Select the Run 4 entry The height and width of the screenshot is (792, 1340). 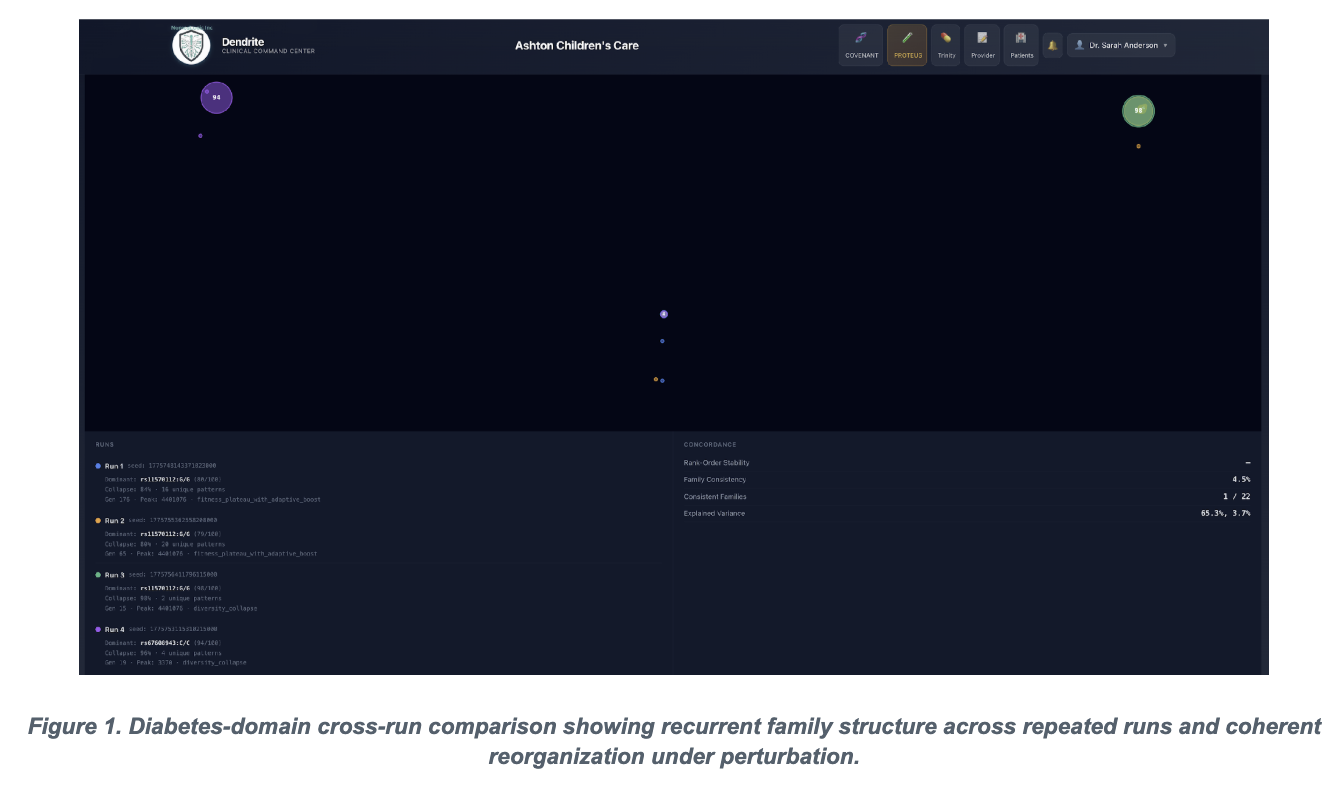pyautogui.click(x=114, y=630)
